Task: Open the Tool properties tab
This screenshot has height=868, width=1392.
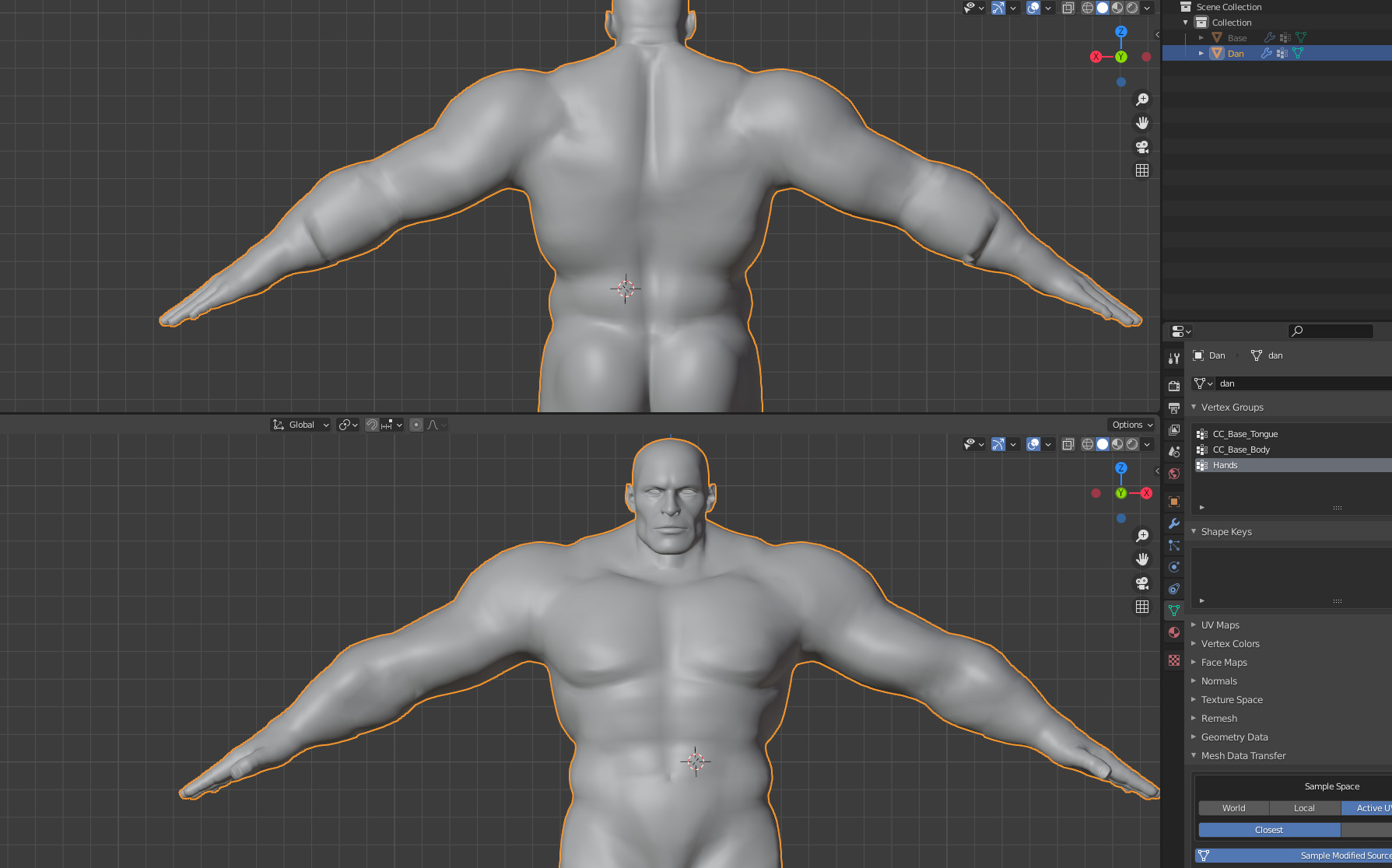Action: tap(1174, 359)
